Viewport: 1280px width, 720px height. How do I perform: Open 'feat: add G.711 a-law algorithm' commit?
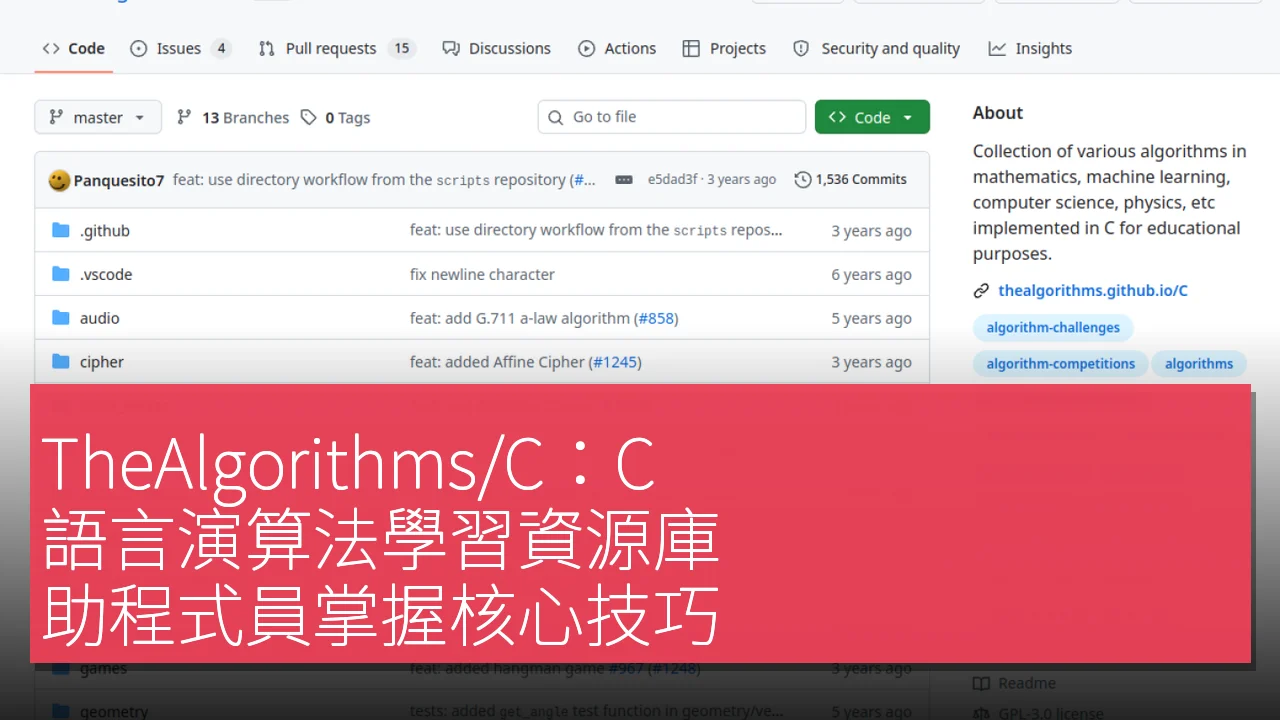(520, 319)
